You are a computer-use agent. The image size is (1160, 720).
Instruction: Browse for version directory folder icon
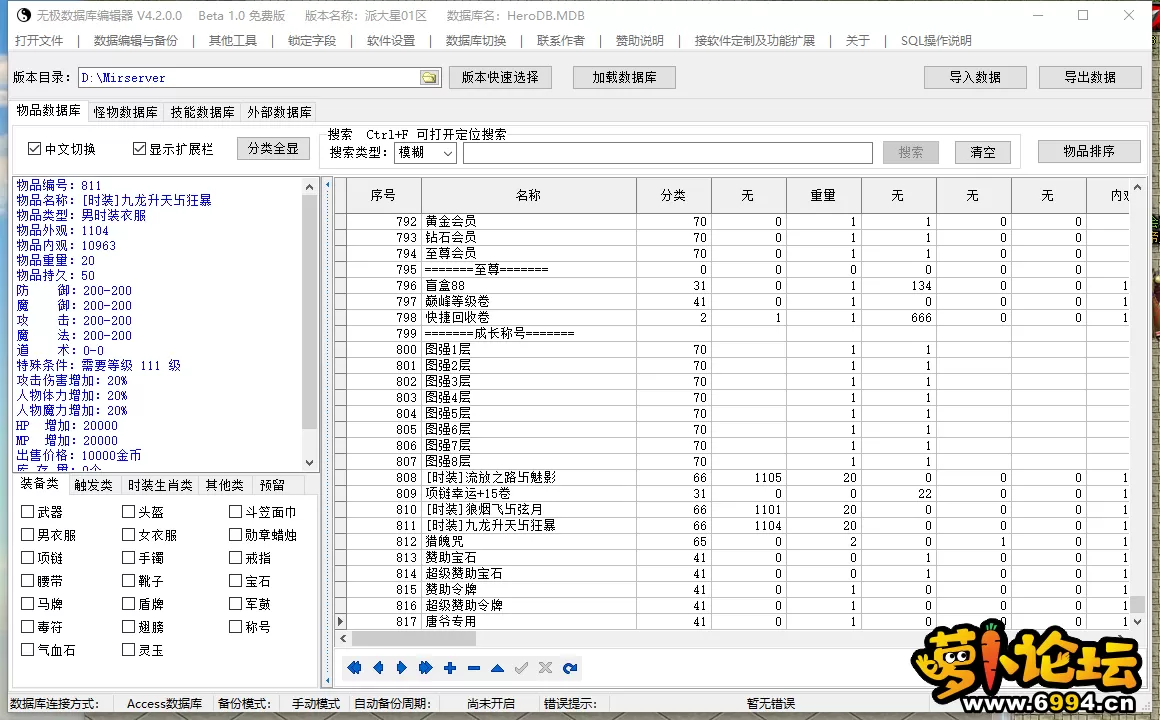429,78
